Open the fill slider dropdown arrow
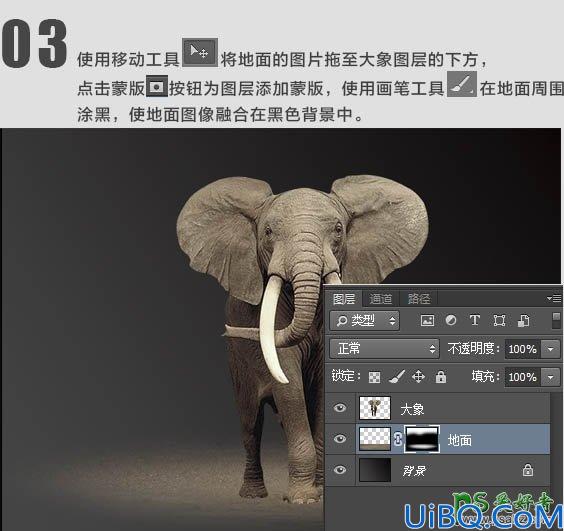This screenshot has width=564, height=531. pyautogui.click(x=551, y=377)
